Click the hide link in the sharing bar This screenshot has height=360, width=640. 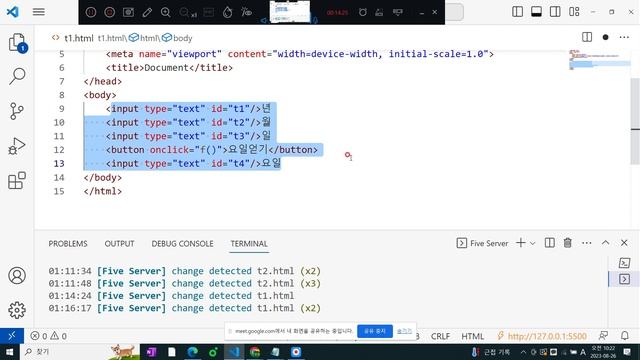[404, 331]
